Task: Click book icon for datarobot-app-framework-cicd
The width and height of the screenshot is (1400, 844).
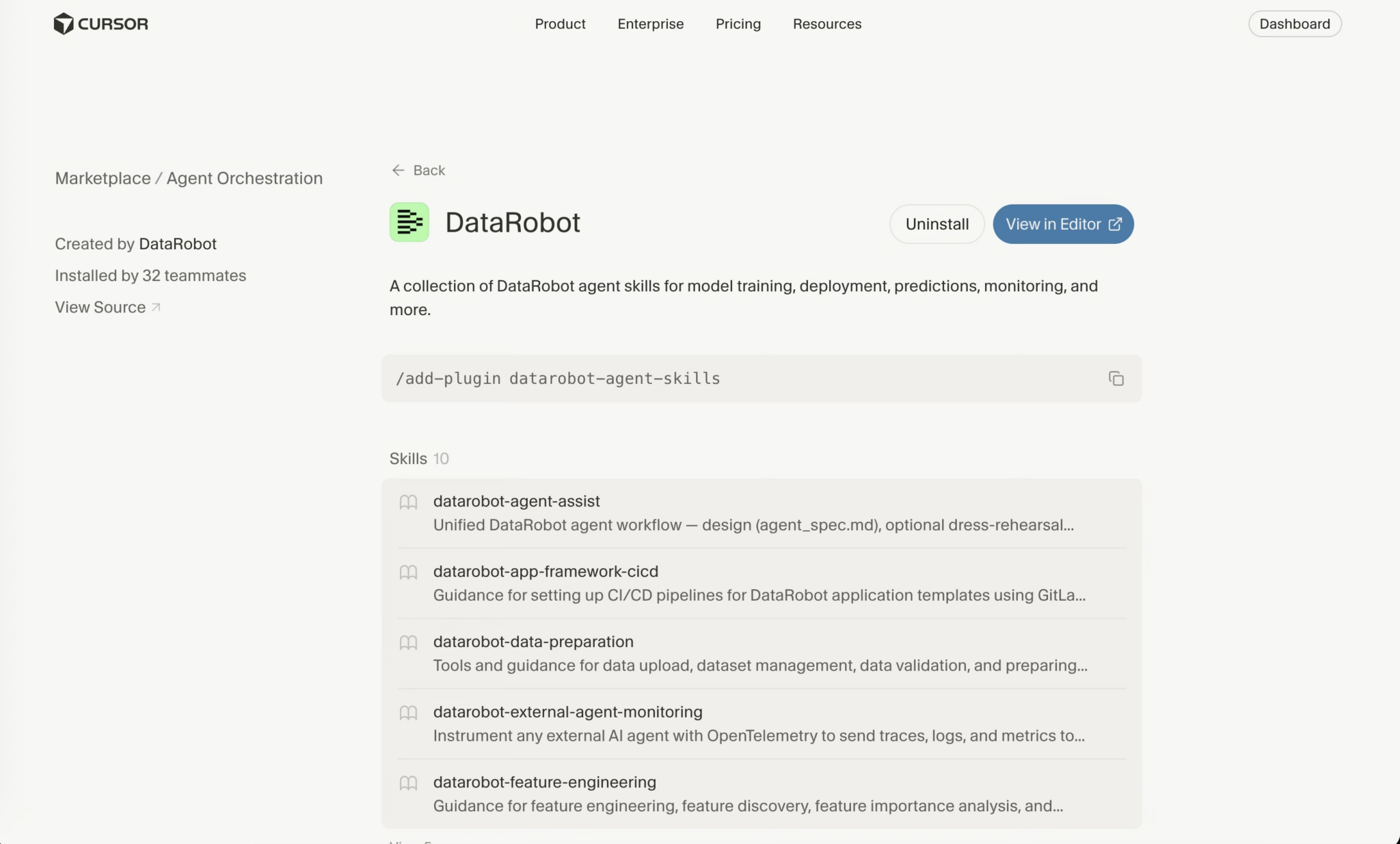Action: pyautogui.click(x=408, y=573)
